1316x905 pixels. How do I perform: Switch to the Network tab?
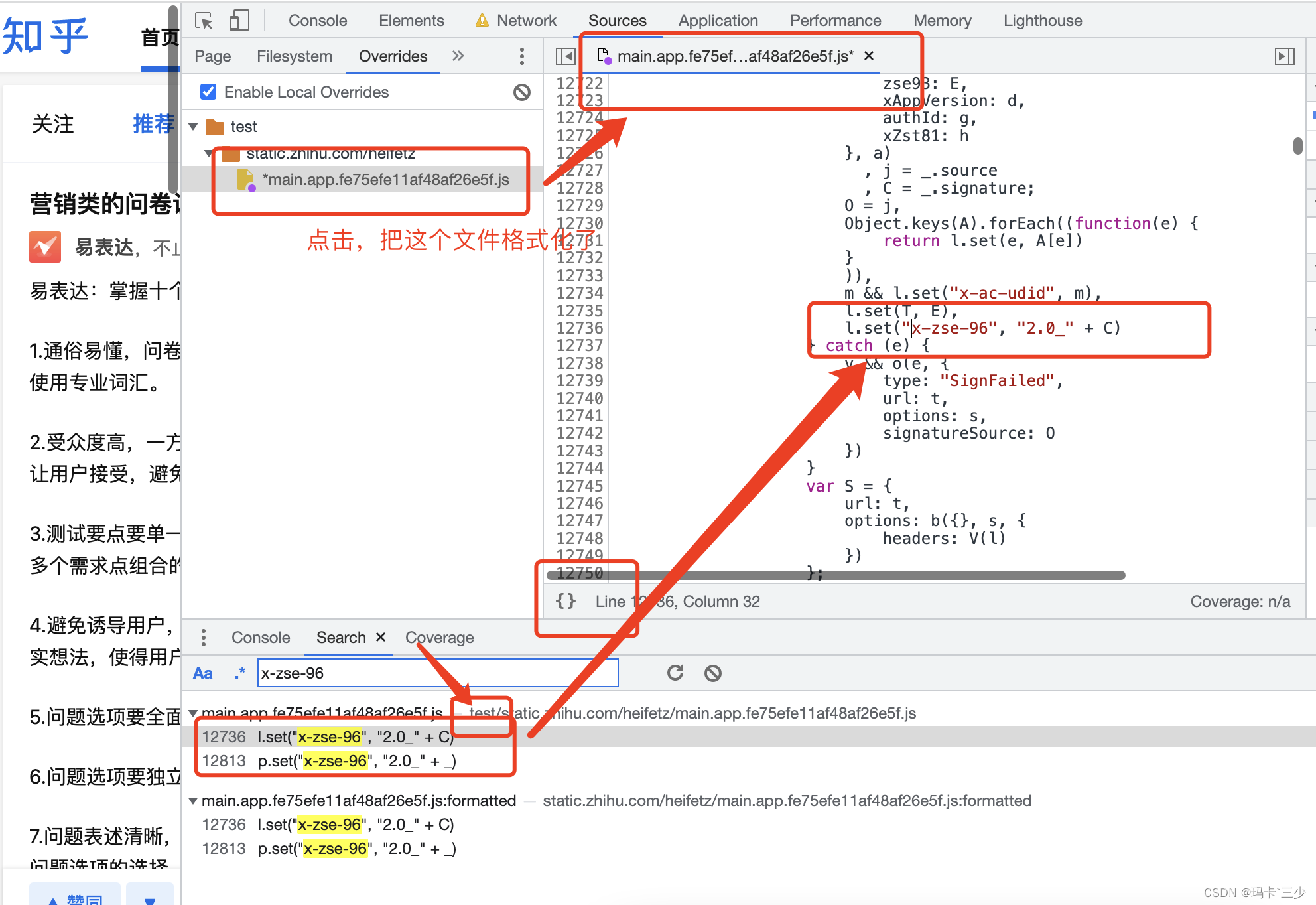coord(527,21)
